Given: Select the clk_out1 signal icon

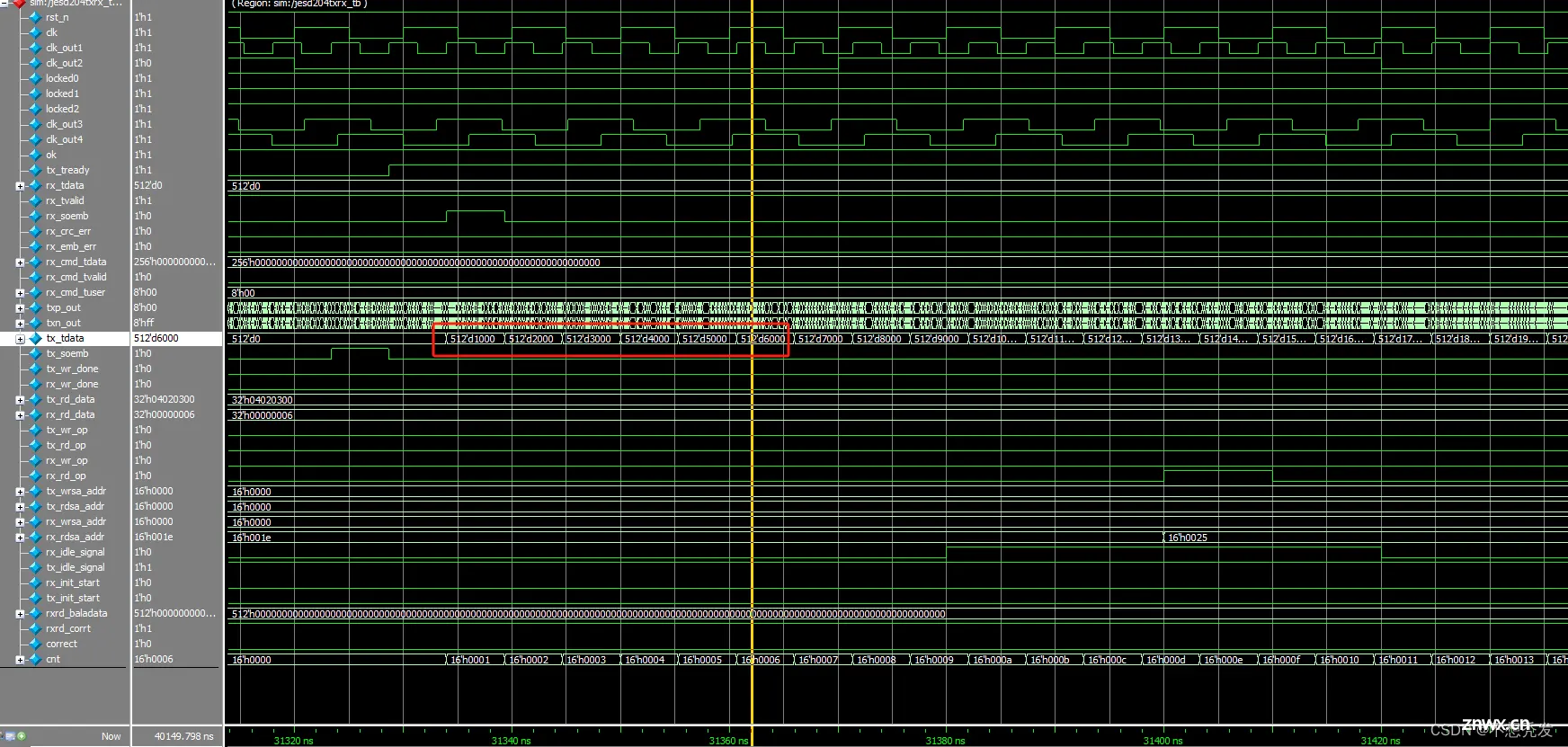Looking at the screenshot, I should (x=35, y=48).
